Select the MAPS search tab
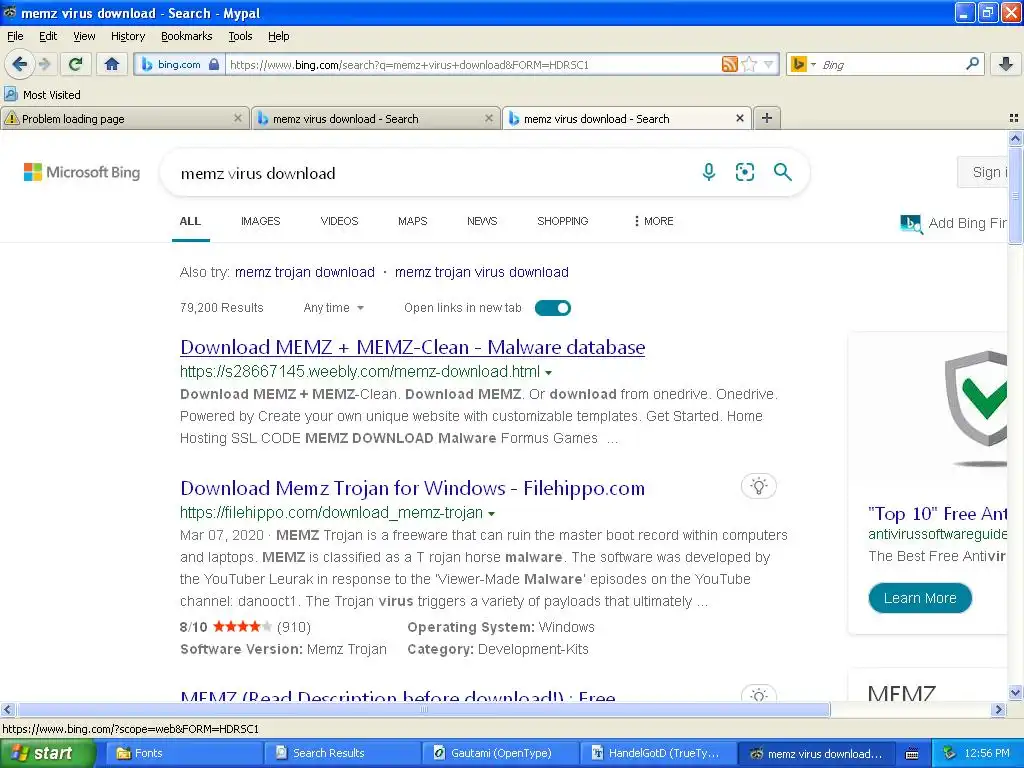Screen dimensions: 1024x768 [413, 221]
